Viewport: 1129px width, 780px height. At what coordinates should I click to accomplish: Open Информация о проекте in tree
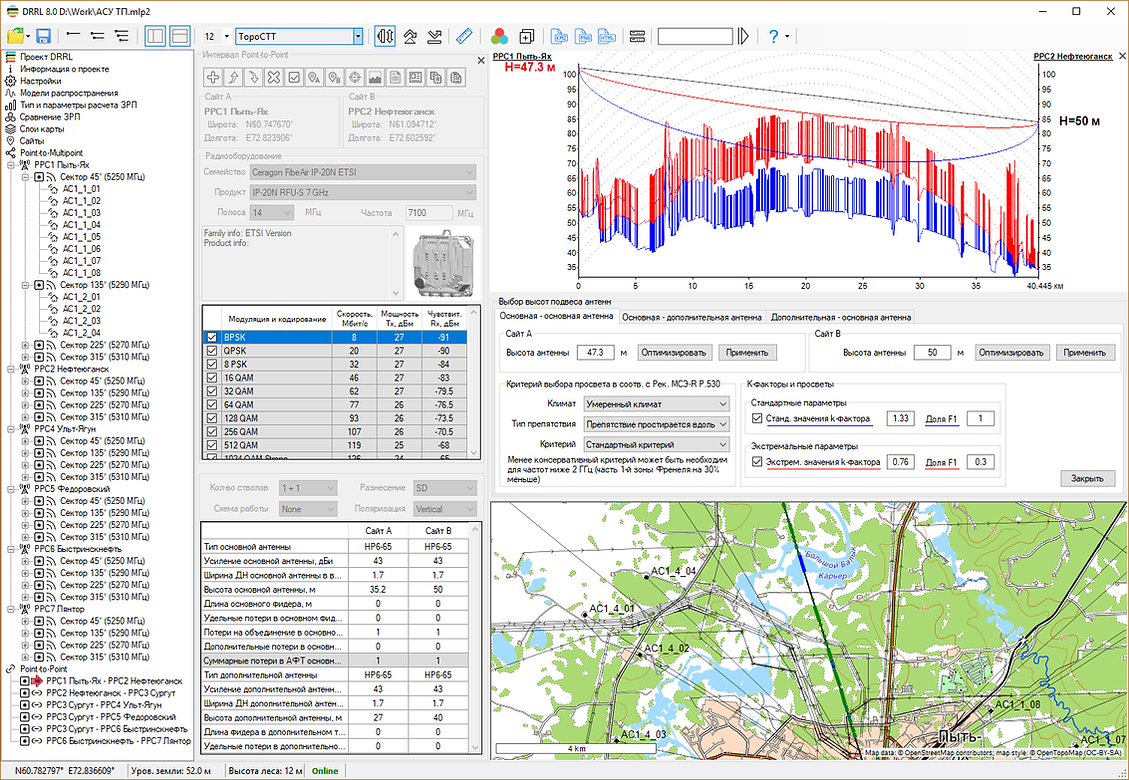65,69
